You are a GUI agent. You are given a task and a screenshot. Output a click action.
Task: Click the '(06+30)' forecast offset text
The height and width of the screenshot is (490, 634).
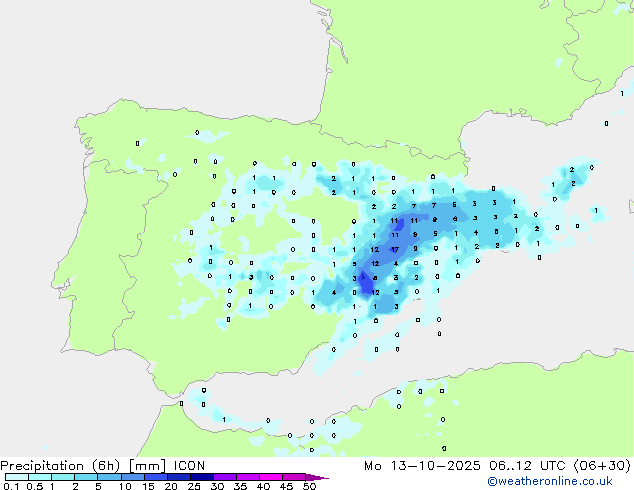(602, 466)
